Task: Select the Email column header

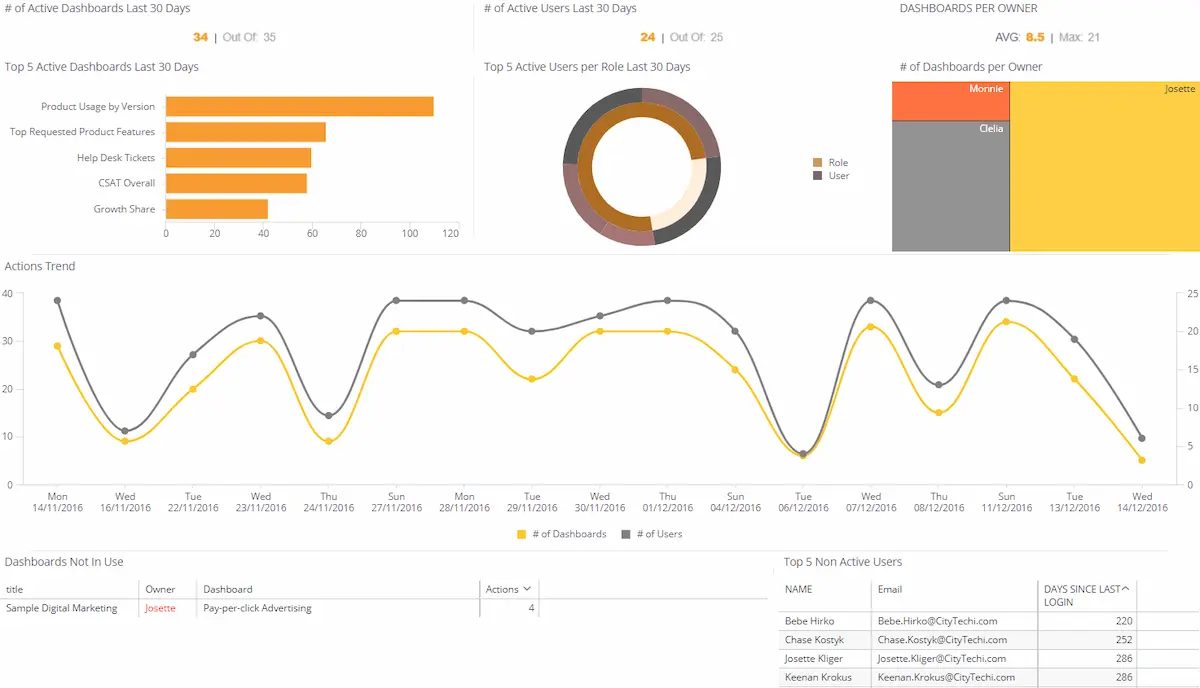Action: 889,588
